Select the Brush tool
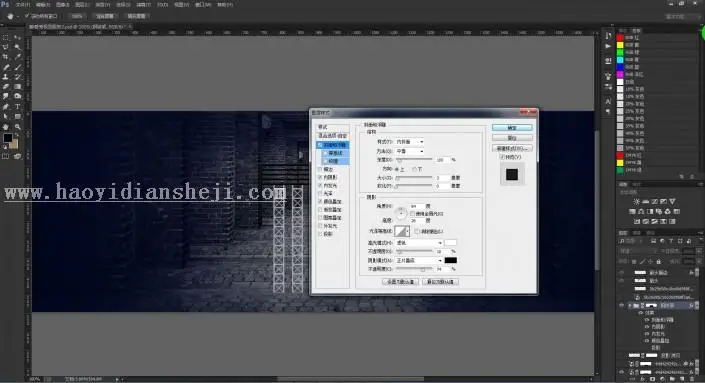705x383 pixels. (x=18, y=67)
